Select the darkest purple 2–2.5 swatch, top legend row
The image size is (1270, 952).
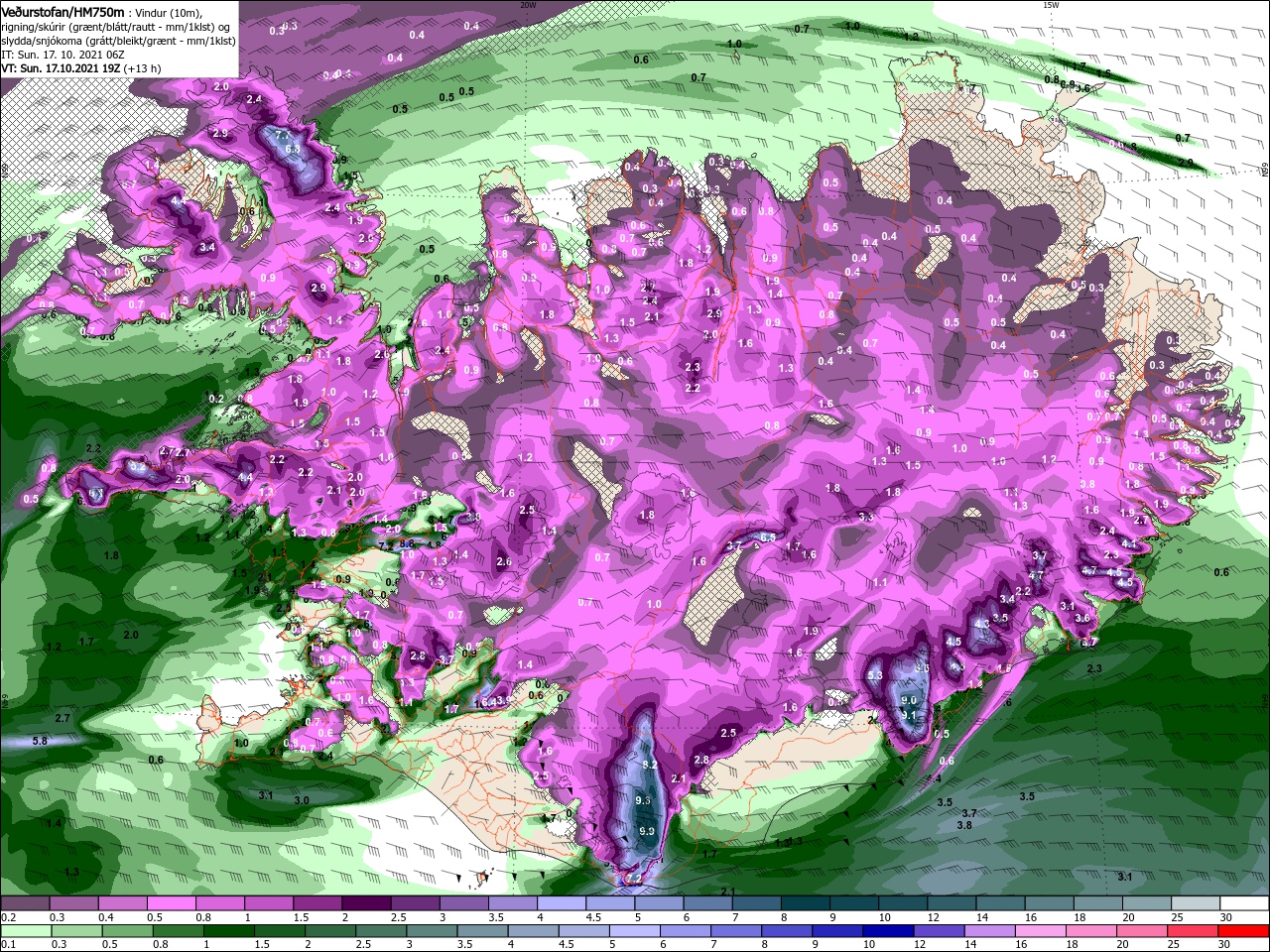coord(365,903)
